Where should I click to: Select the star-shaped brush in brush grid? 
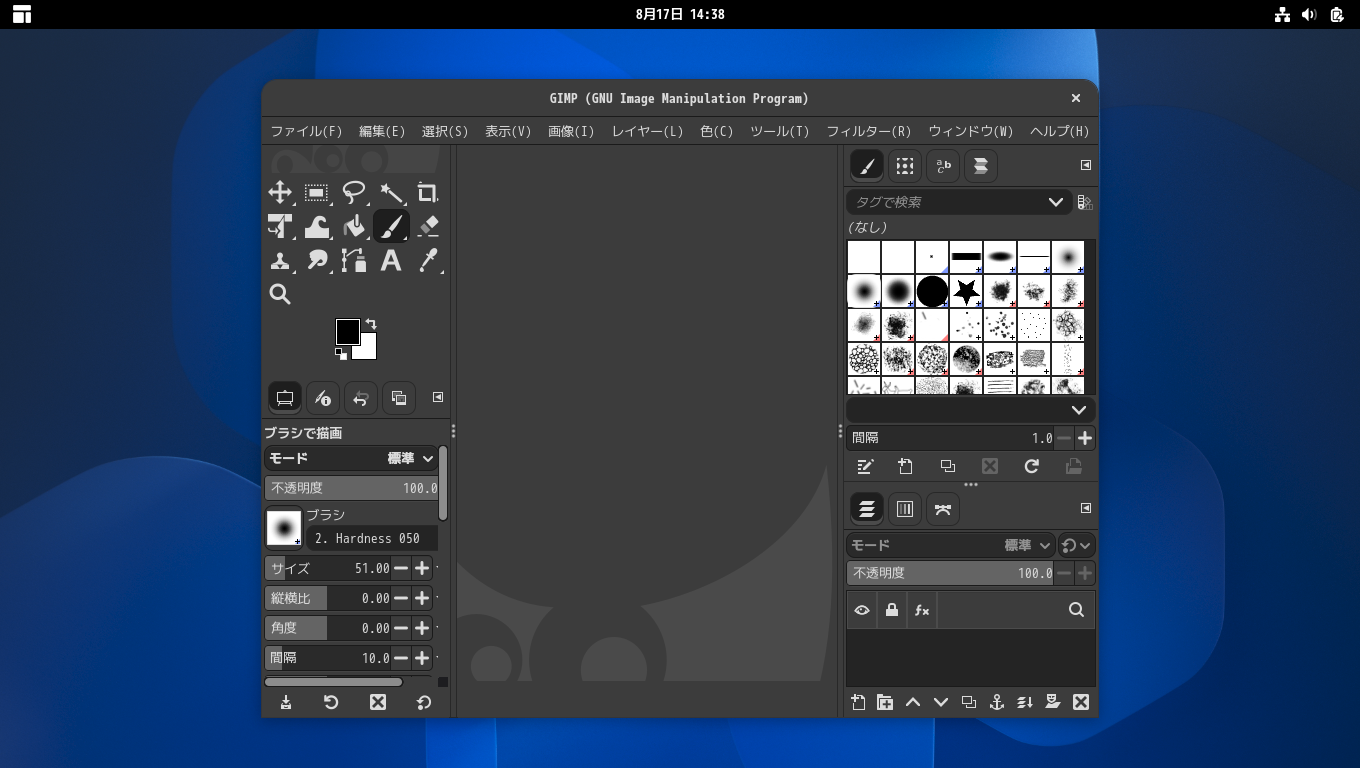click(966, 291)
